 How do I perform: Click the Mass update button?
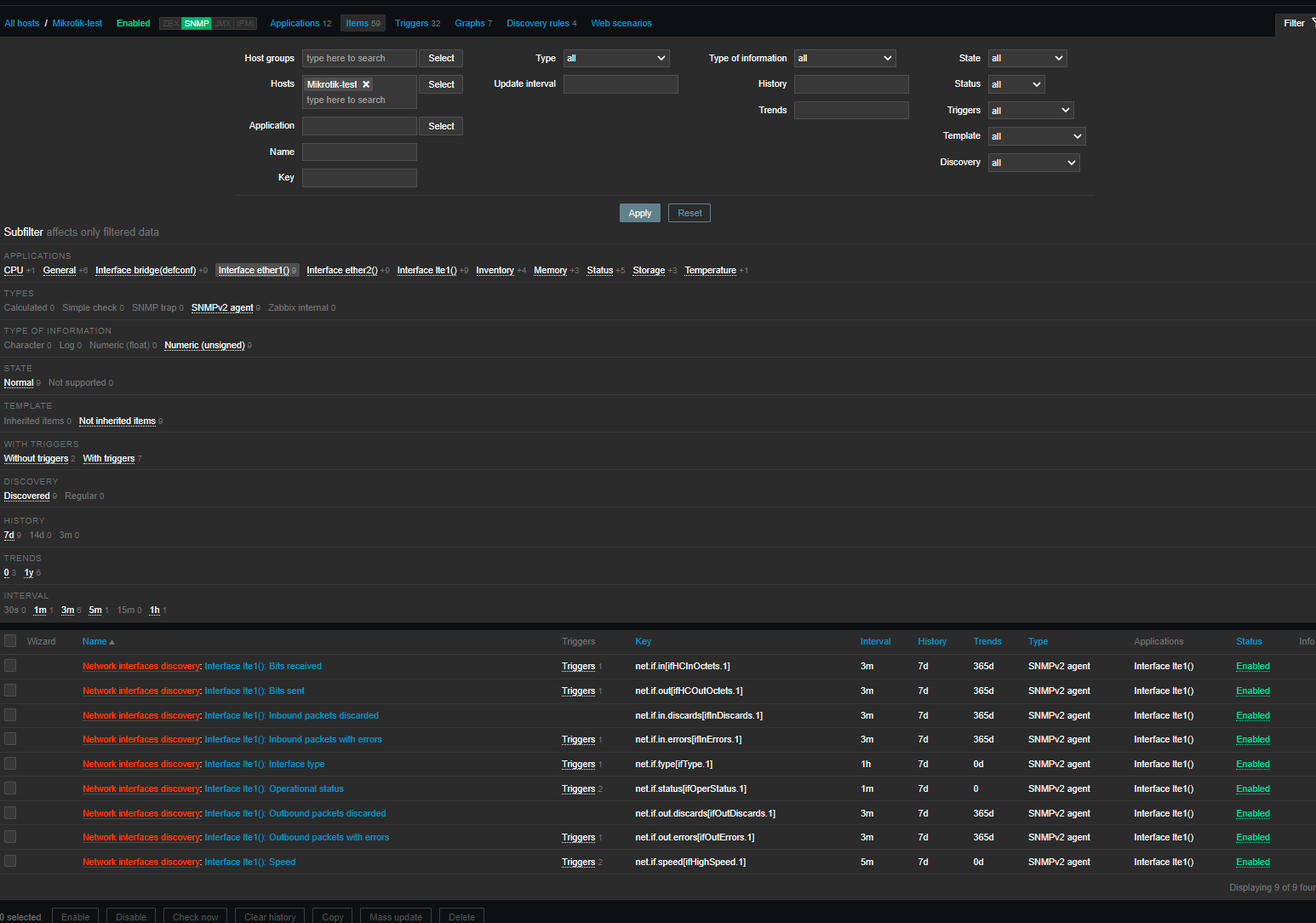(396, 917)
